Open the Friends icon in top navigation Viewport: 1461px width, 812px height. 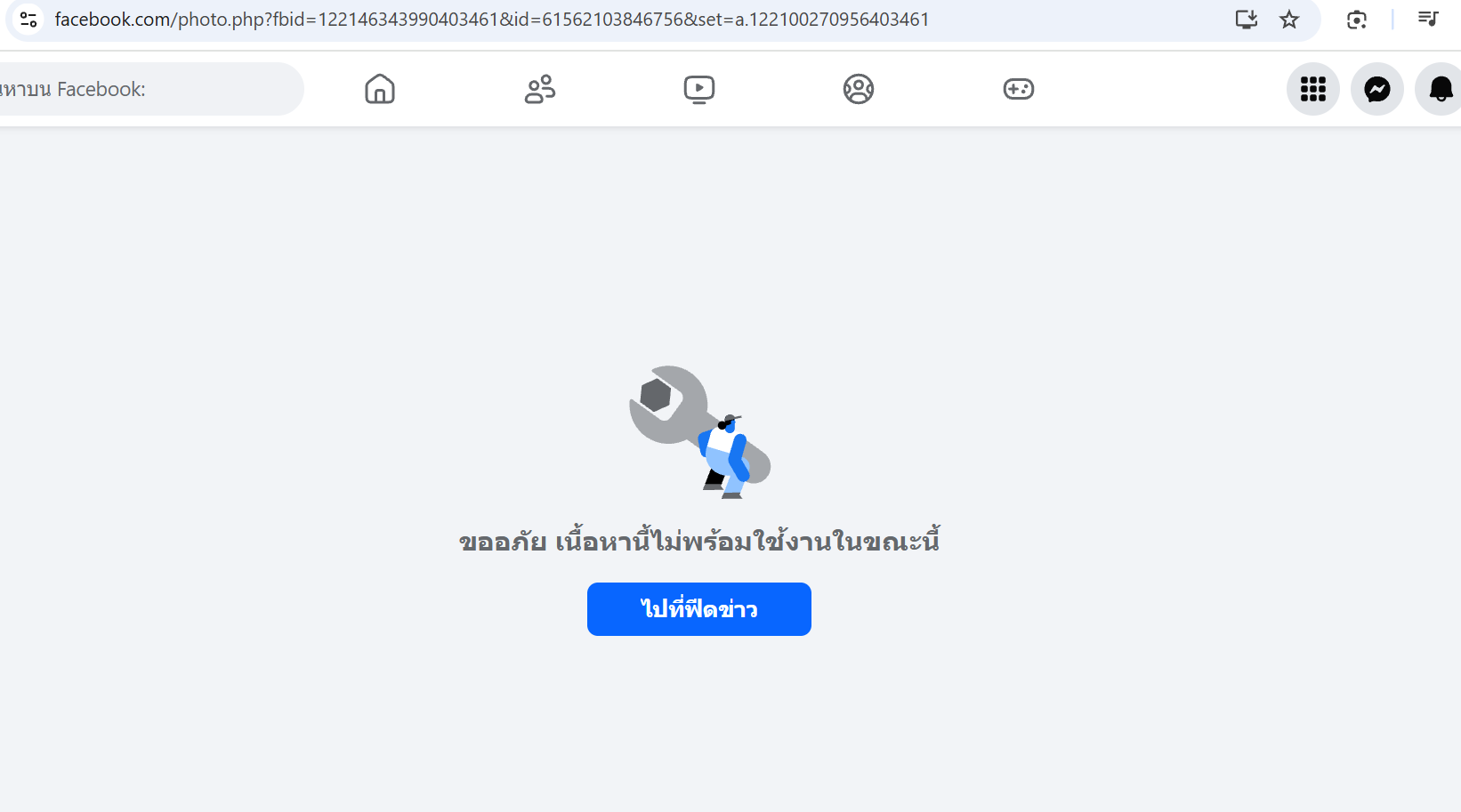pyautogui.click(x=539, y=89)
